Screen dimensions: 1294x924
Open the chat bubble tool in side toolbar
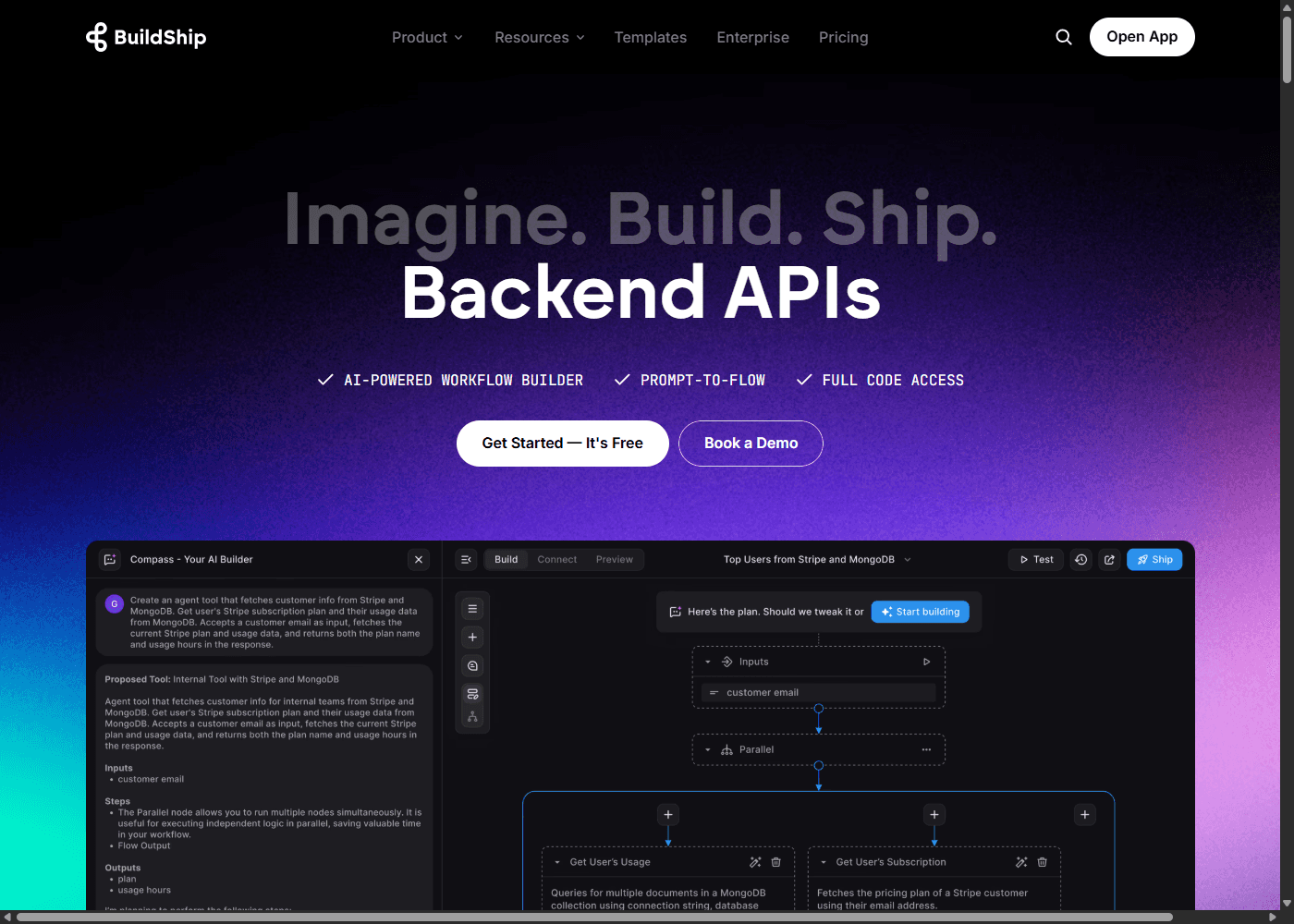click(472, 666)
